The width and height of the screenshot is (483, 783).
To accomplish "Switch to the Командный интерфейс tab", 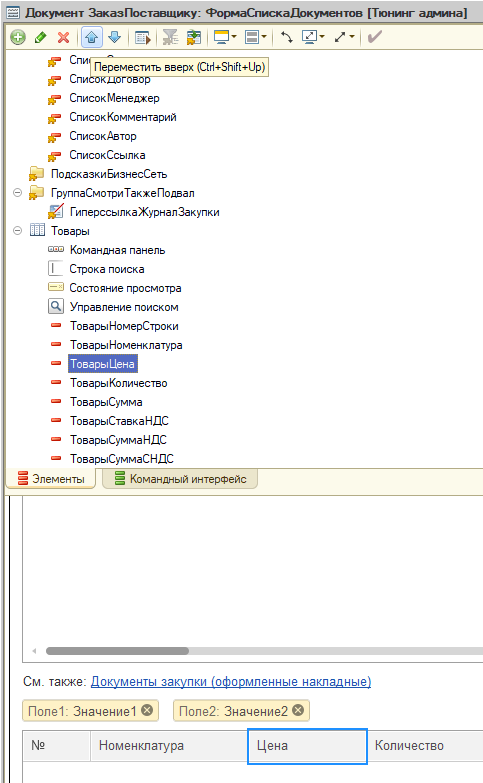I will [180, 479].
